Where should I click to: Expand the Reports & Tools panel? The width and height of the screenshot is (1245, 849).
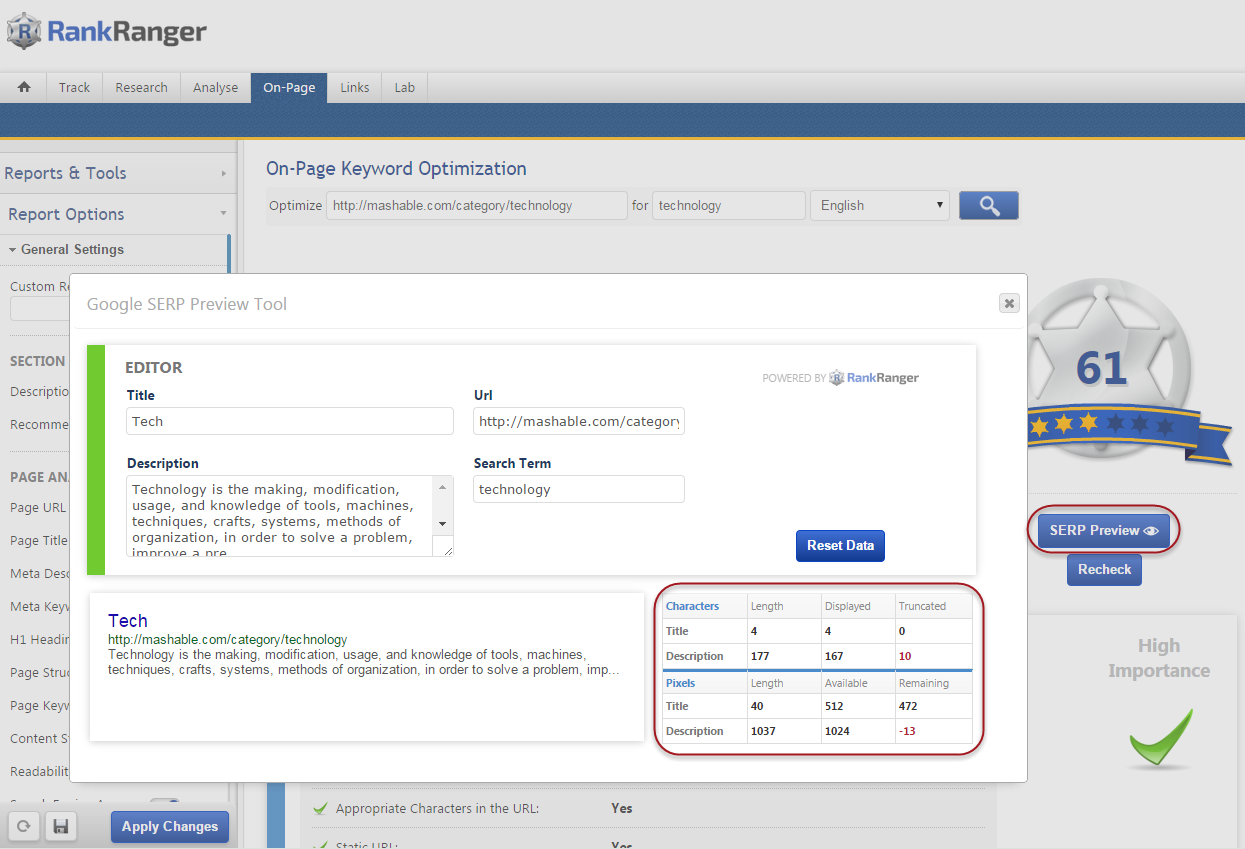click(115, 173)
